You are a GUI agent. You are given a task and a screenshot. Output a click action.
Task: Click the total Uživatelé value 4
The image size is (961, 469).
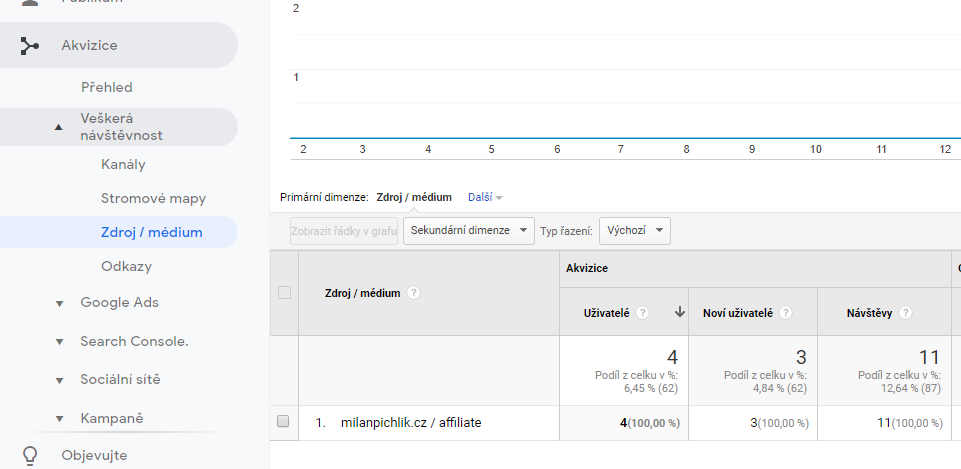[672, 357]
